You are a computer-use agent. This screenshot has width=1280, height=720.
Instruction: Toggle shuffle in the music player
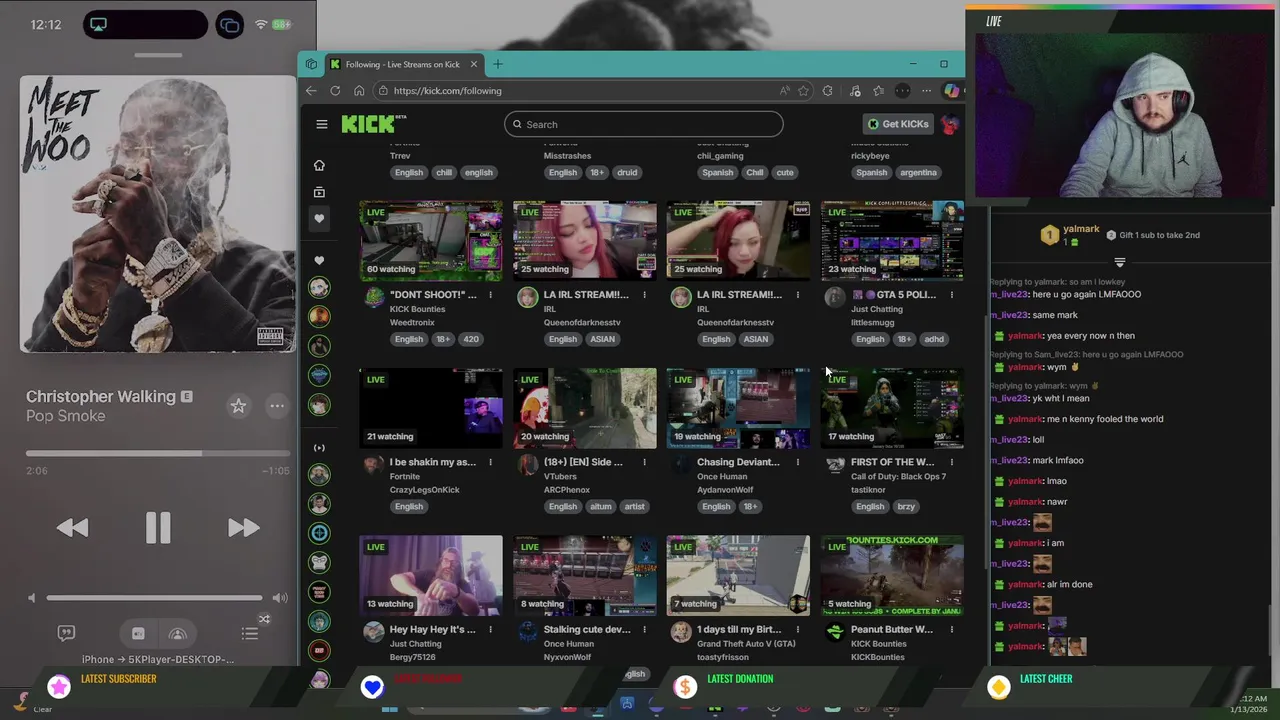tap(264, 619)
